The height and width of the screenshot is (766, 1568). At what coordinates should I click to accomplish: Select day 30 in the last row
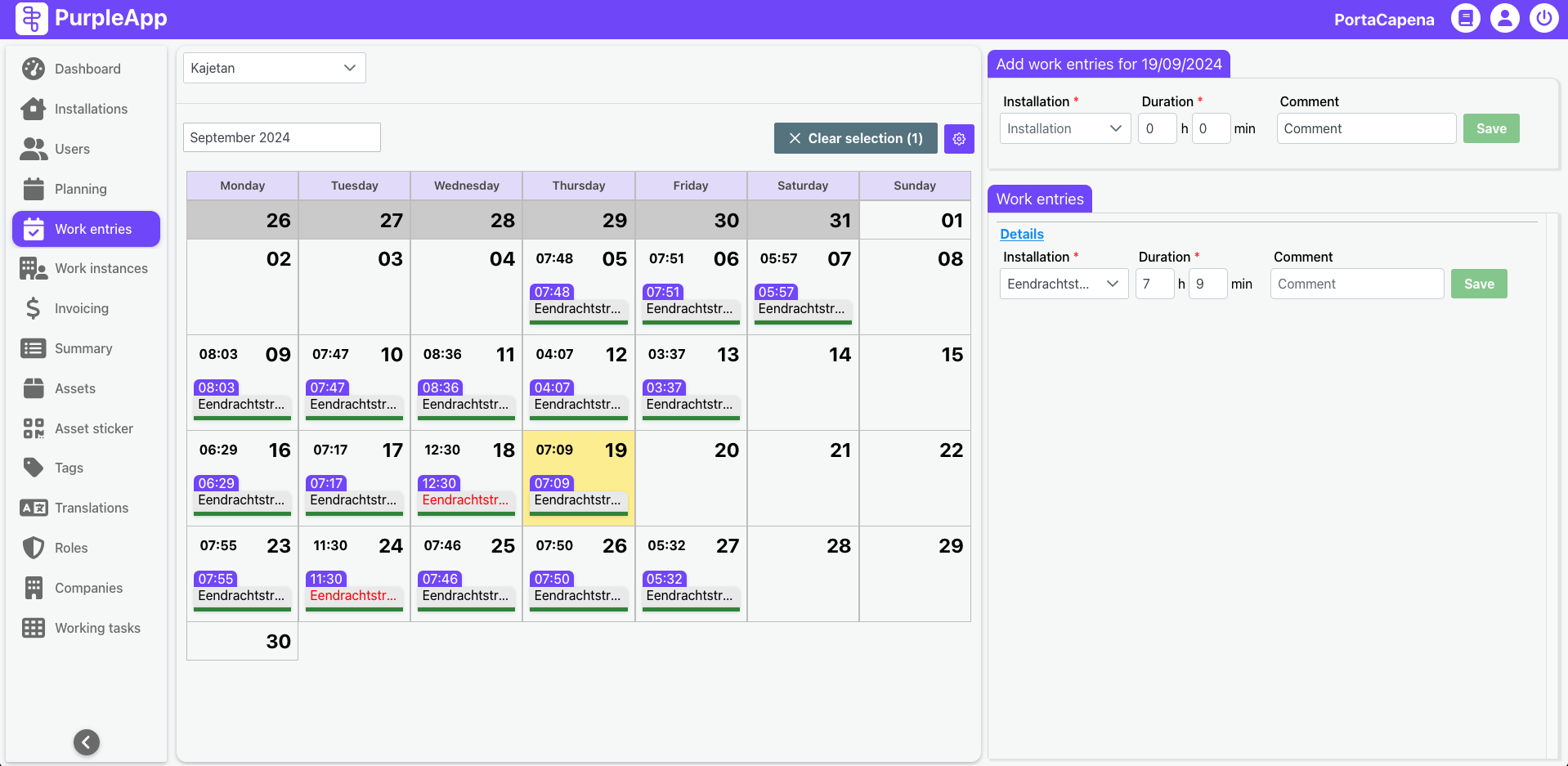[242, 641]
